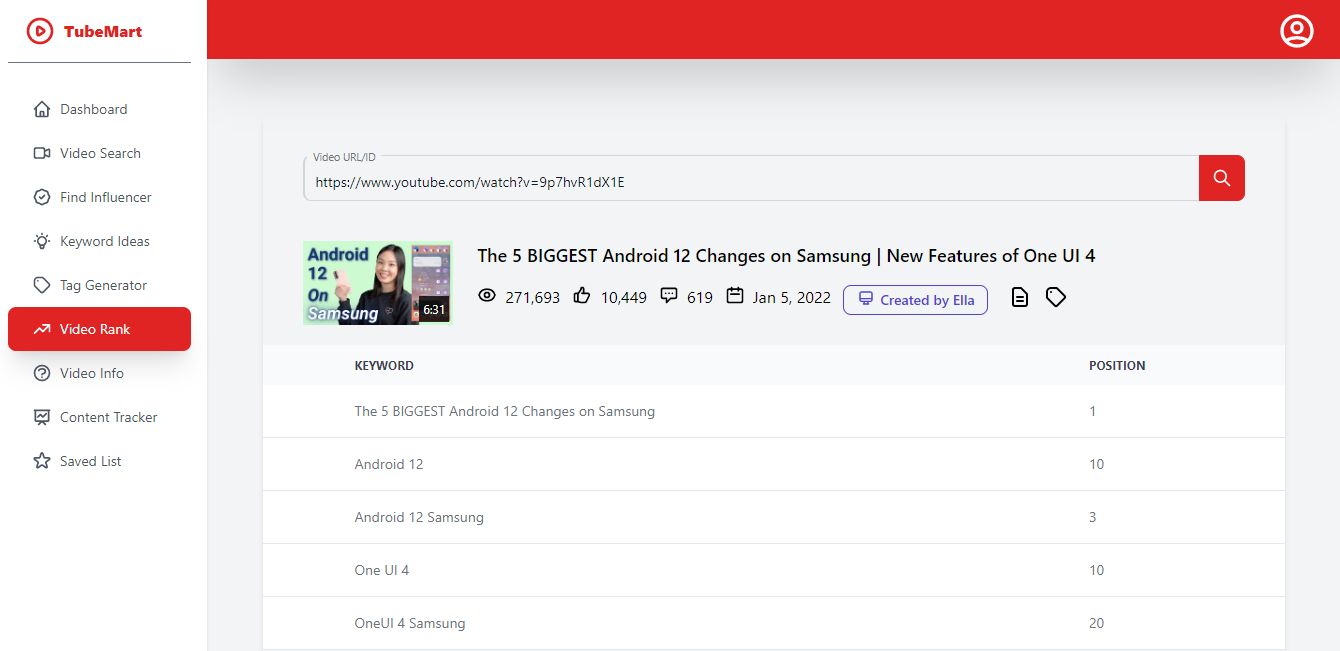Click the Saved List star icon

click(42, 461)
